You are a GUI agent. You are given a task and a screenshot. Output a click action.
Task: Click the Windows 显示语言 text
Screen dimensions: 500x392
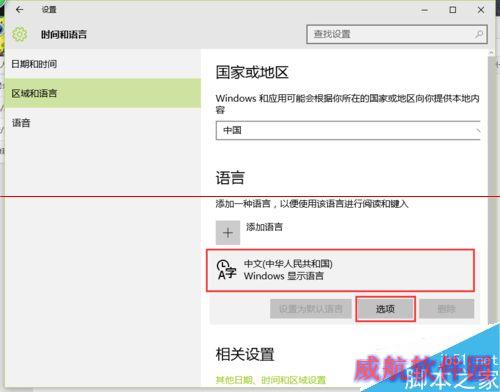[x=284, y=276]
